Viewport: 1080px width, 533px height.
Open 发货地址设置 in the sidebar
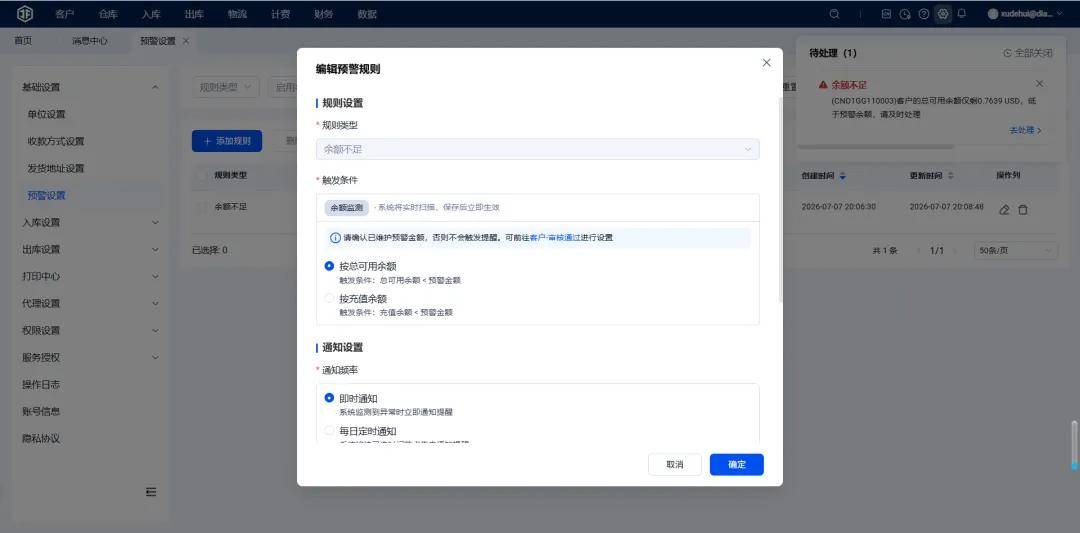[x=56, y=168]
